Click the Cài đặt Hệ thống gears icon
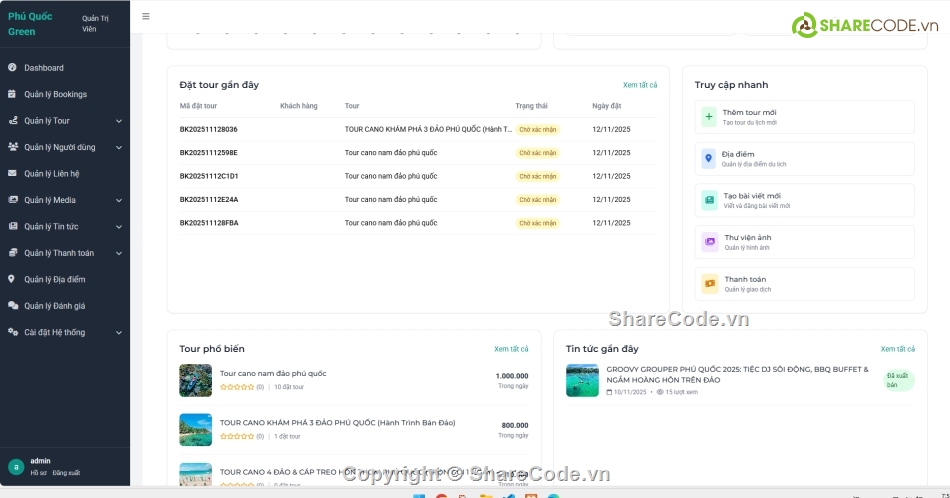The image size is (950, 498). pyautogui.click(x=13, y=332)
